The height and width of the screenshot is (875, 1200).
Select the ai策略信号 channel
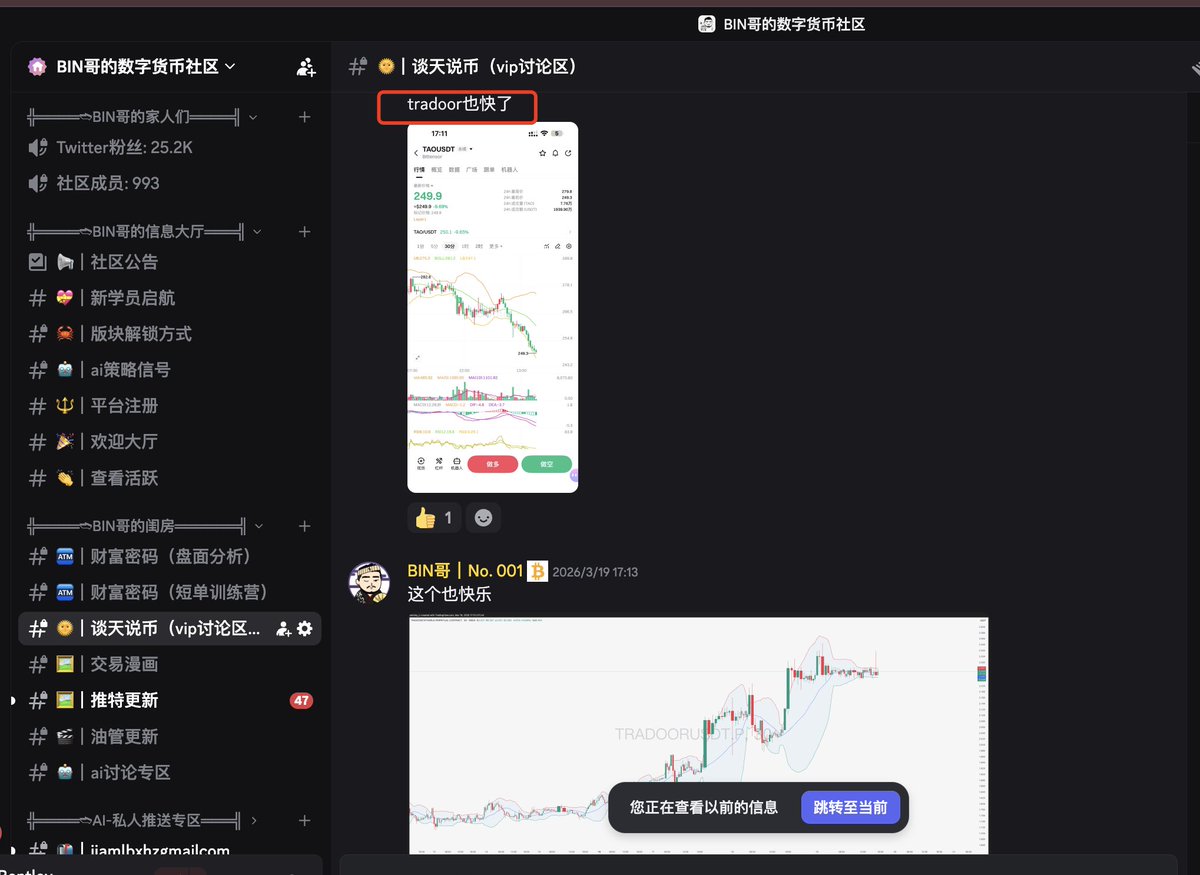tap(170, 370)
